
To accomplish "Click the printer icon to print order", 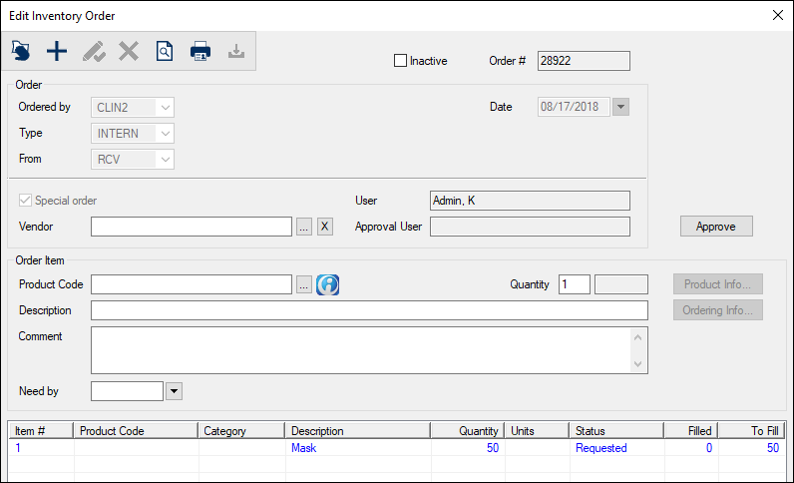I will [200, 51].
